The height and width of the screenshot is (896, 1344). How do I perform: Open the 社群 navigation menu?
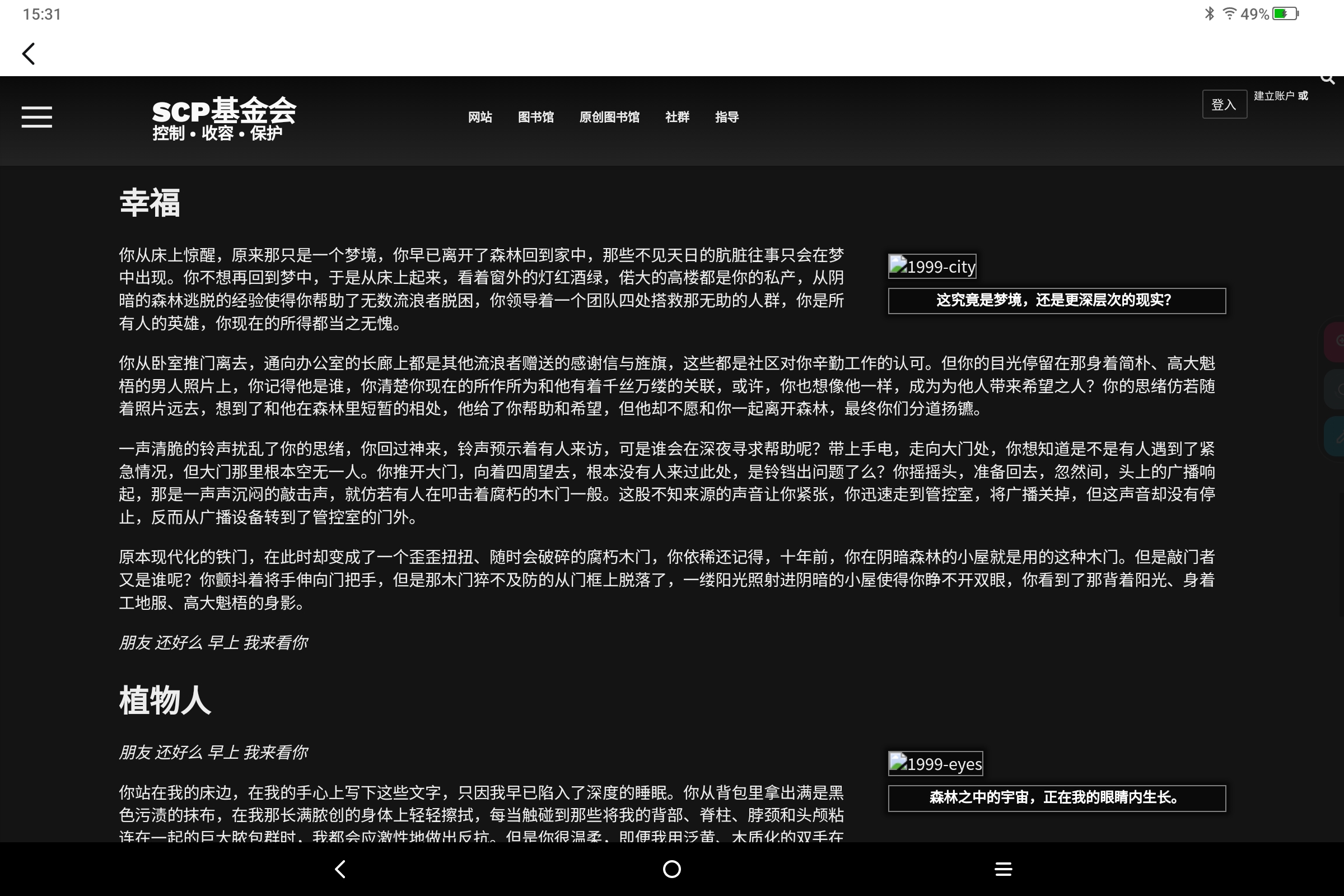click(x=677, y=117)
